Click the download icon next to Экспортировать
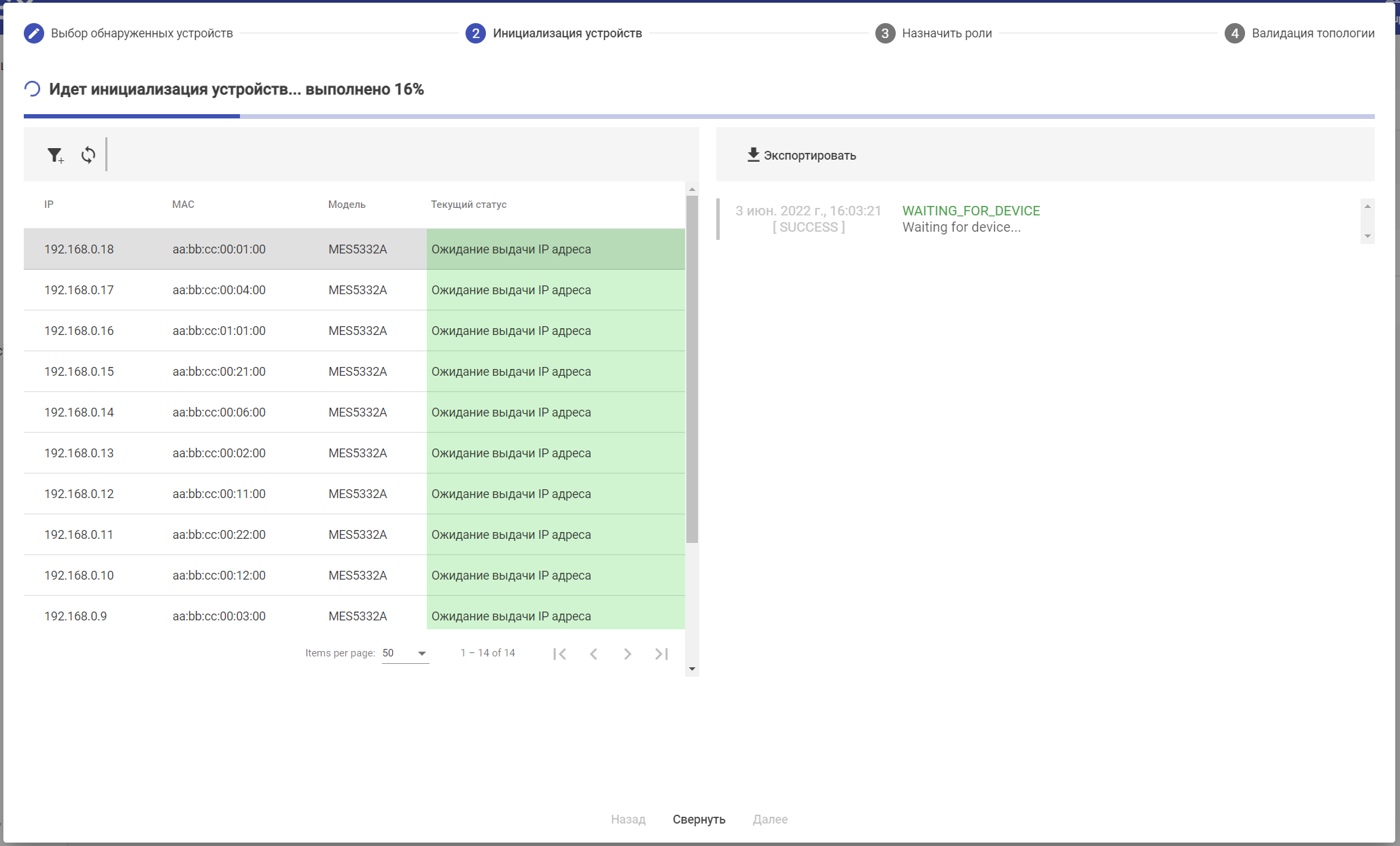1400x846 pixels. (753, 155)
